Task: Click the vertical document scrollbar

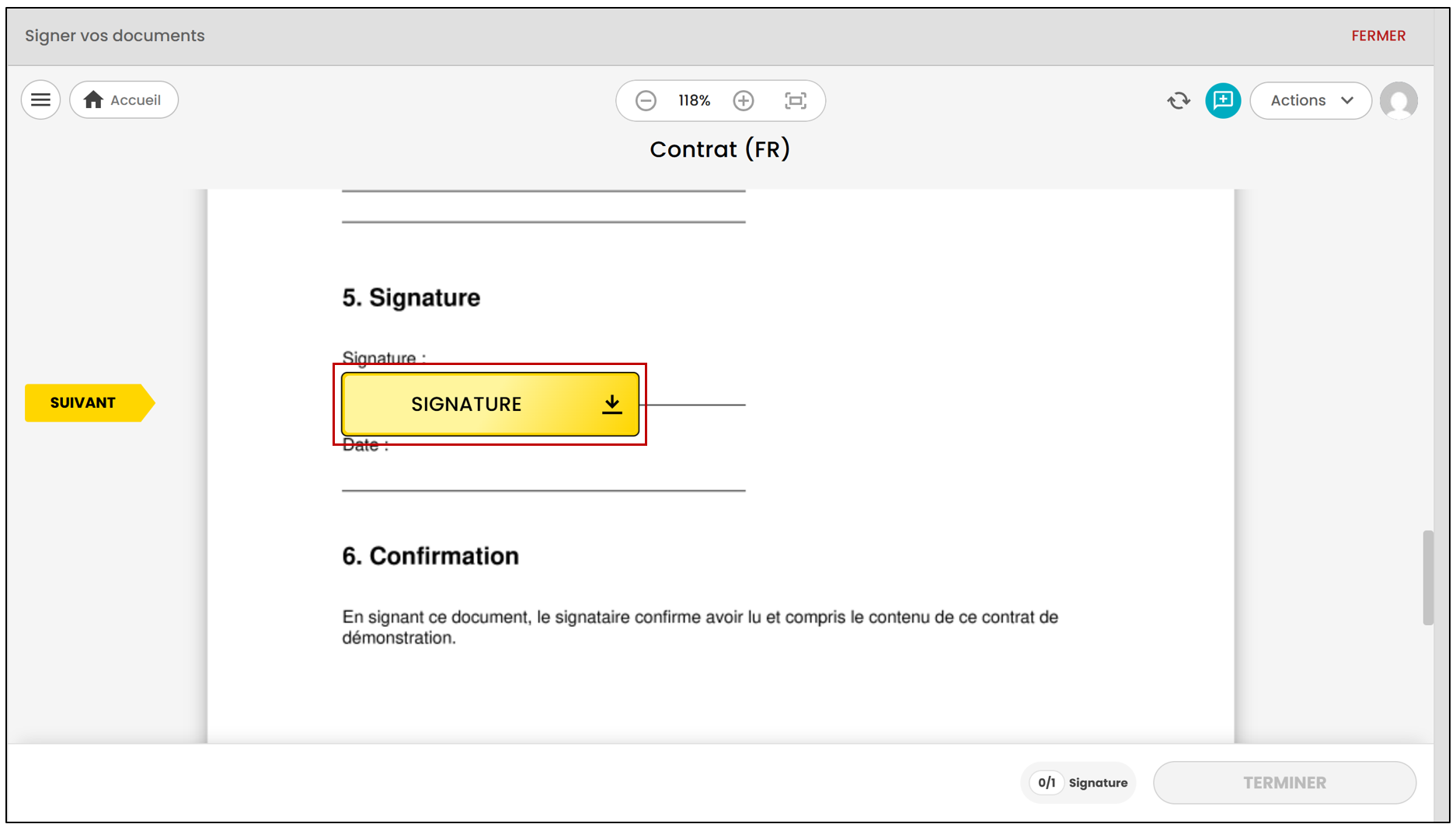Action: (1428, 577)
